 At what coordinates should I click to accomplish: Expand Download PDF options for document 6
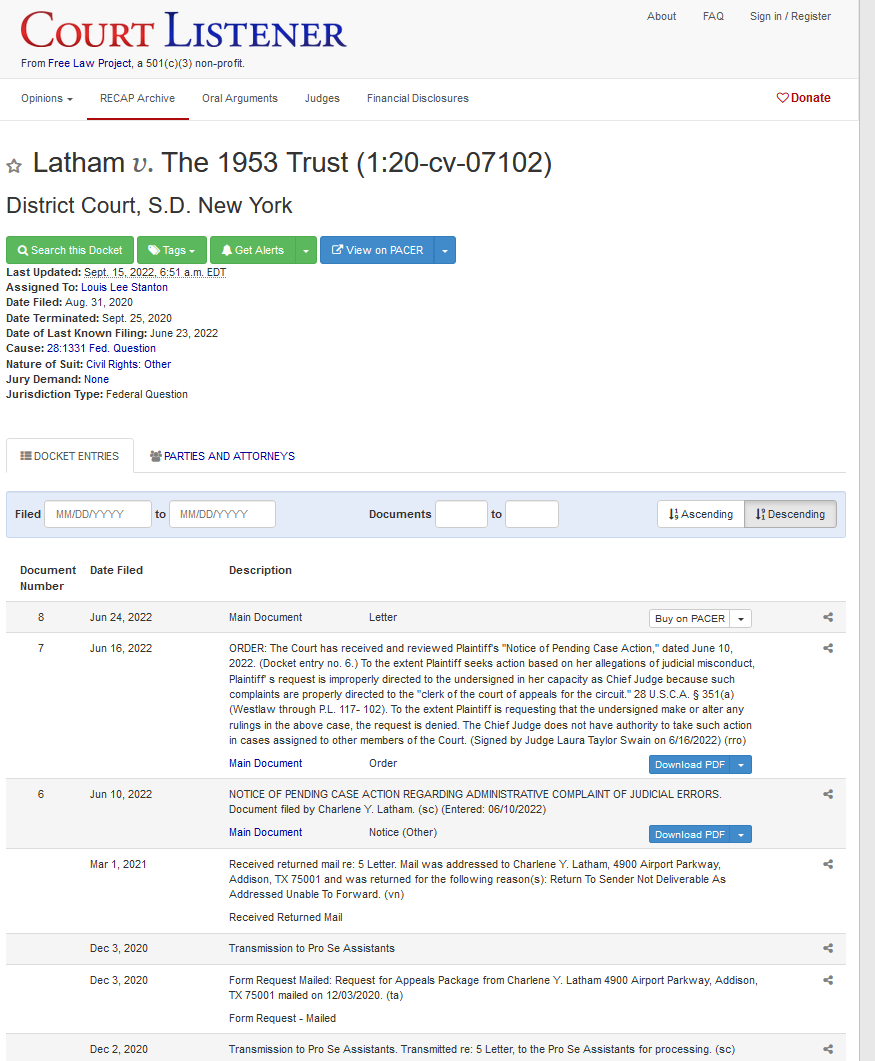click(741, 834)
